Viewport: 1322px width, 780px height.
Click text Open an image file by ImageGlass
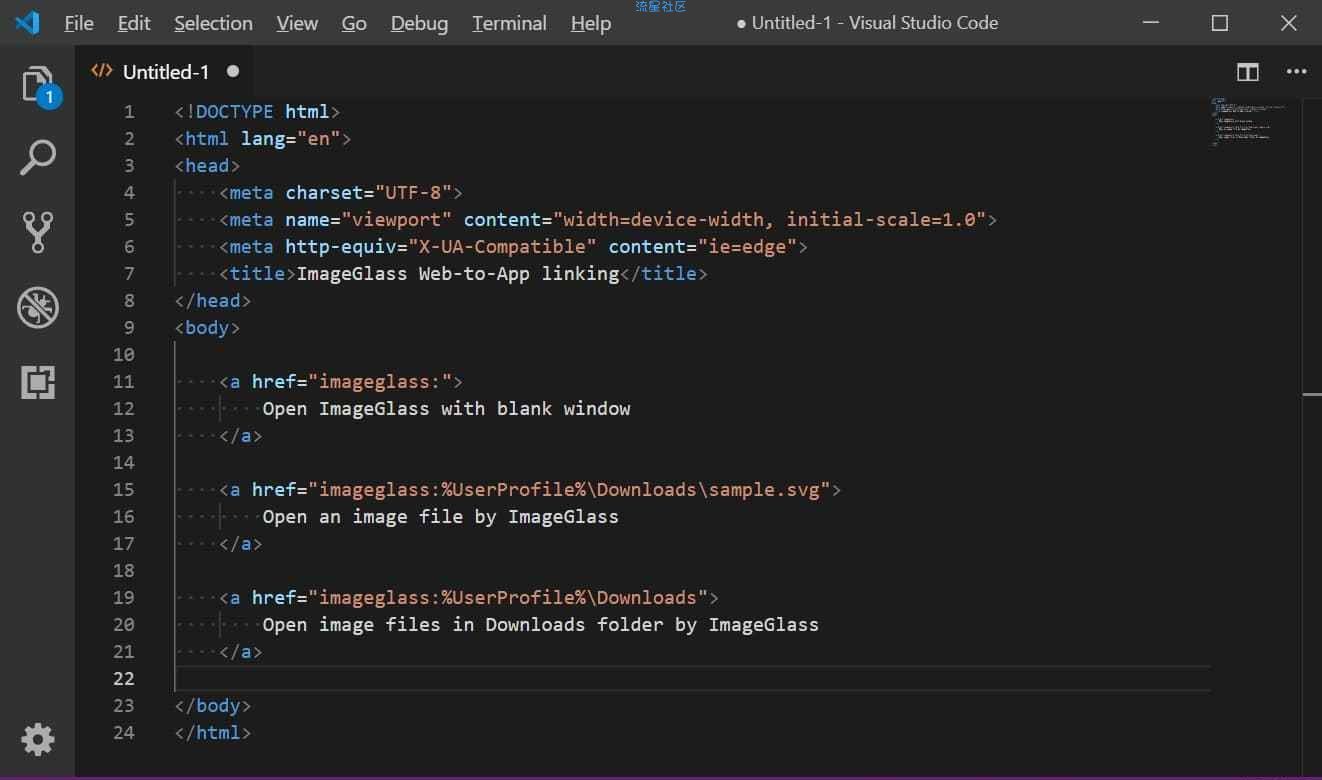click(441, 516)
